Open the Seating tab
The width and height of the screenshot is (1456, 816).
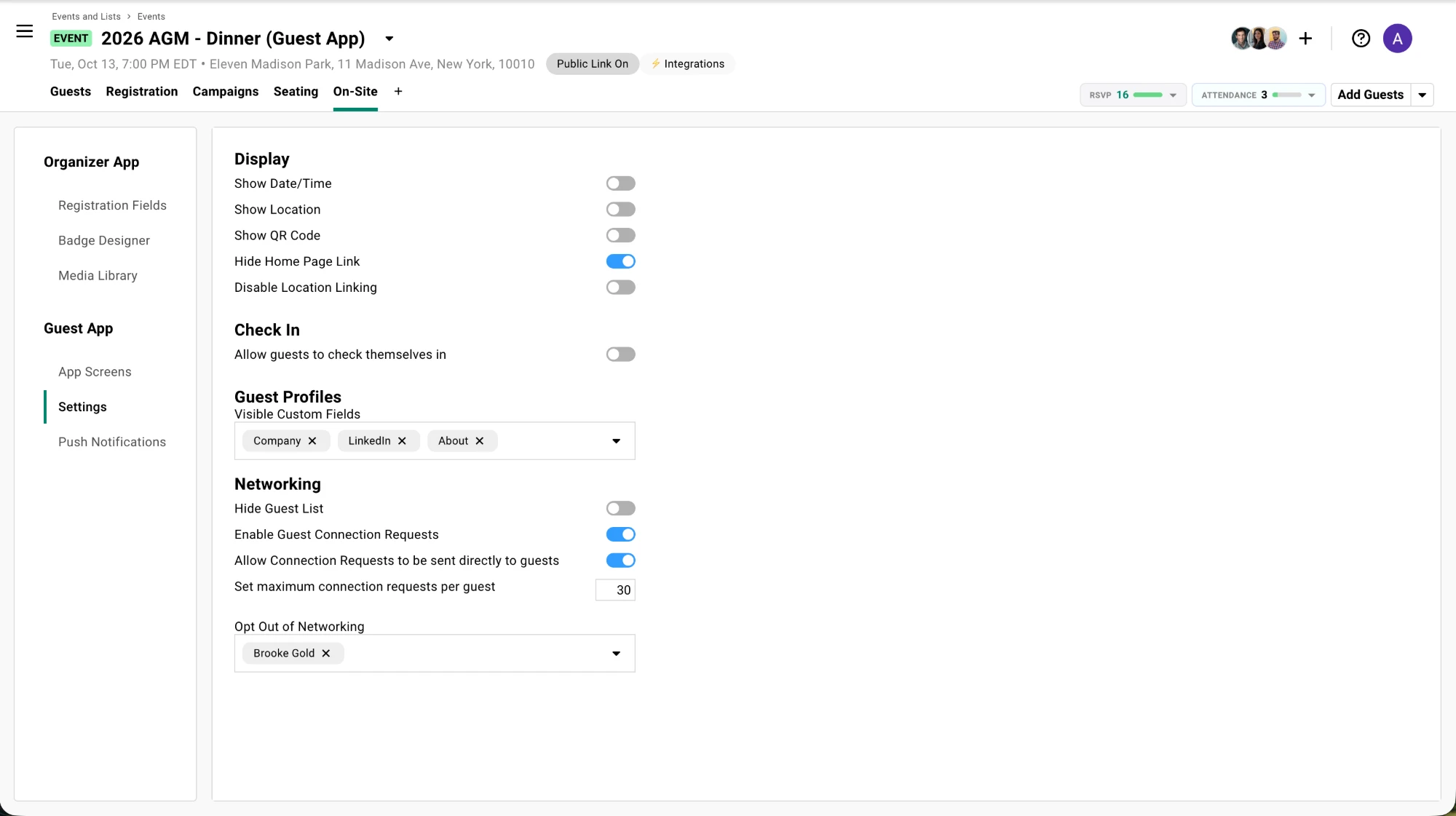click(296, 92)
